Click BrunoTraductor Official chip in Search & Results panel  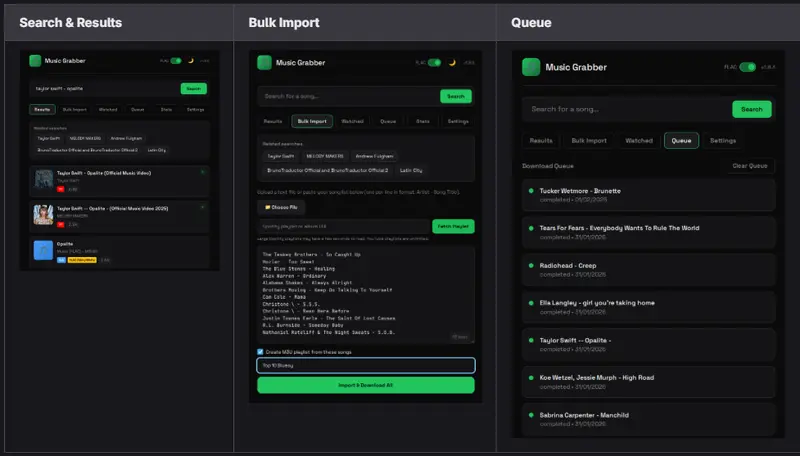(x=87, y=150)
